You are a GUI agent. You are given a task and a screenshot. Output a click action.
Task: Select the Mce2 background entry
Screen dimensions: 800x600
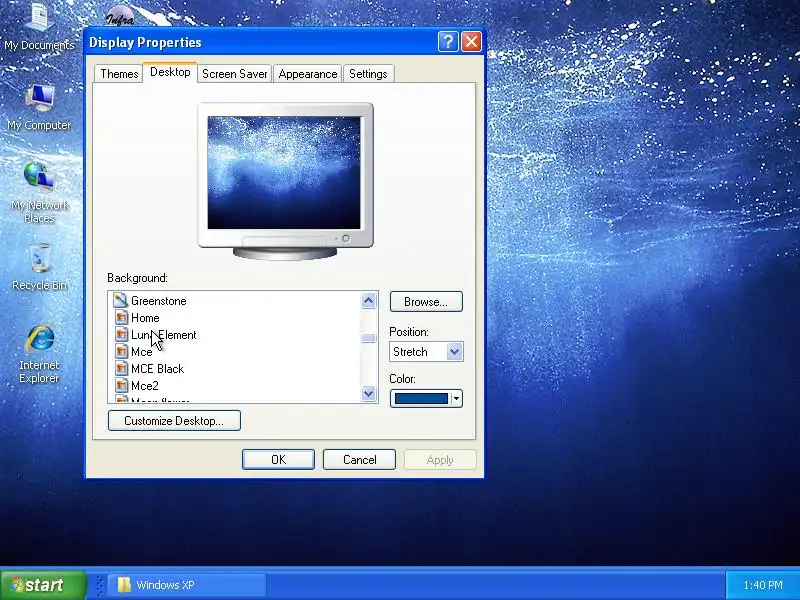145,385
